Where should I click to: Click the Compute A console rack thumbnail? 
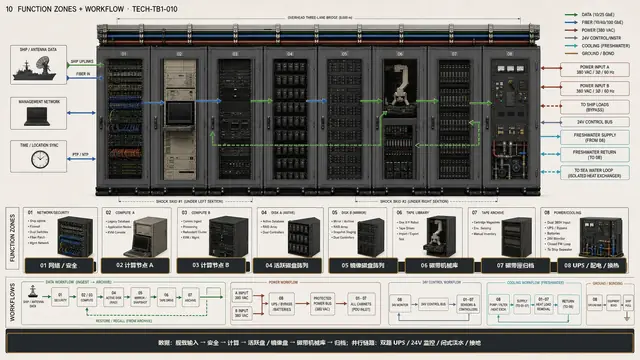tap(149, 237)
